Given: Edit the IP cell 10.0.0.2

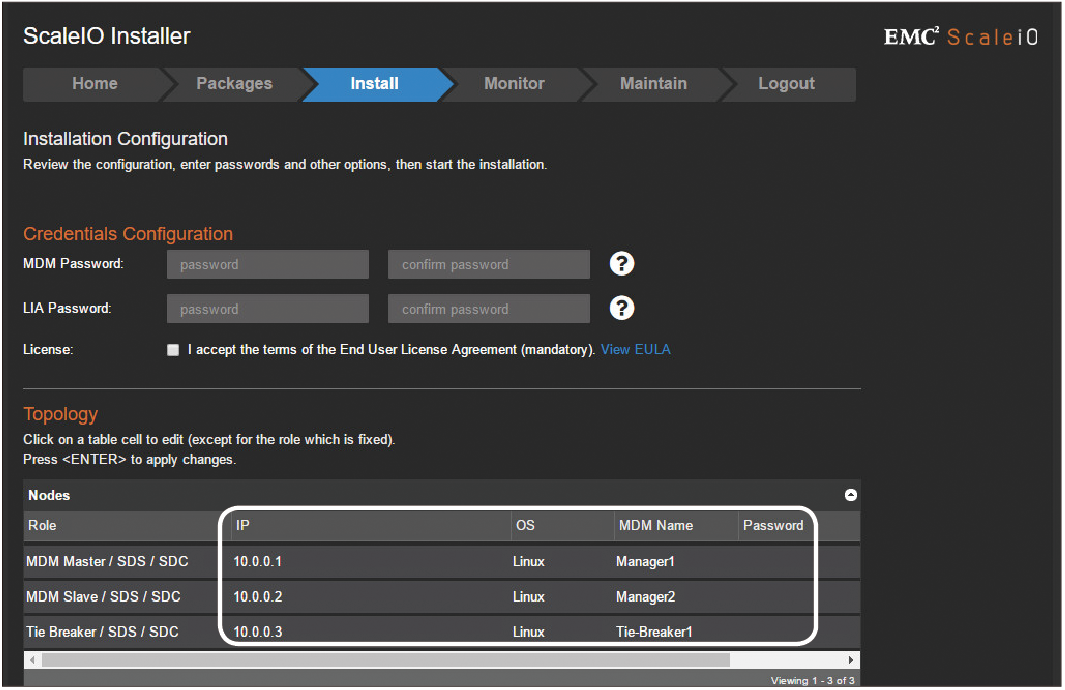Looking at the screenshot, I should point(371,597).
